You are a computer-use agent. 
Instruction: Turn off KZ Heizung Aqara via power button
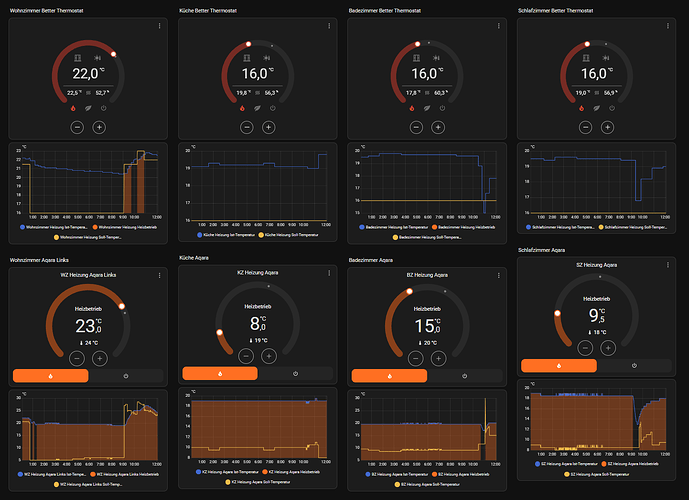295,373
